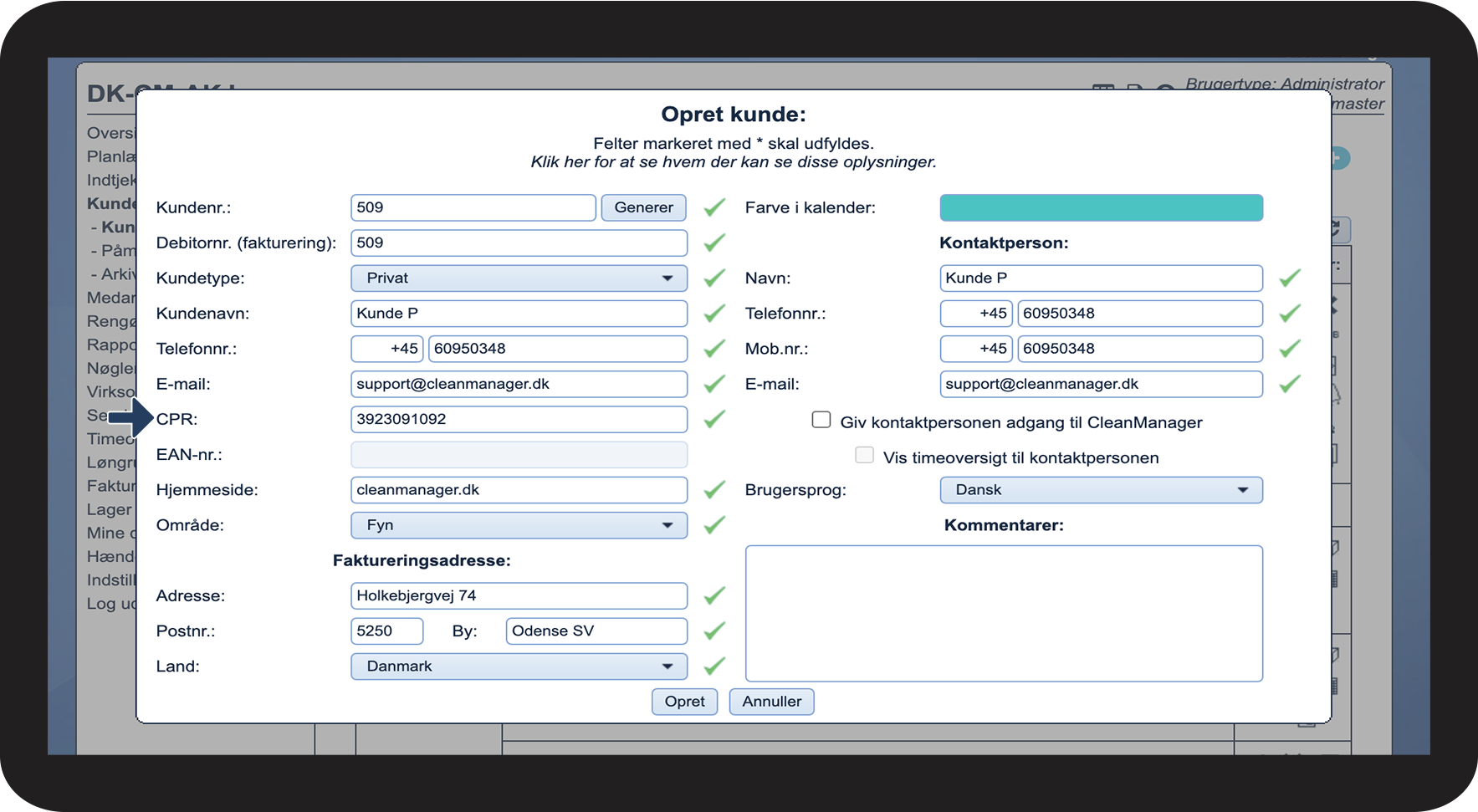Pick the teal Farve i kalender swatch
The width and height of the screenshot is (1478, 812).
point(1101,207)
